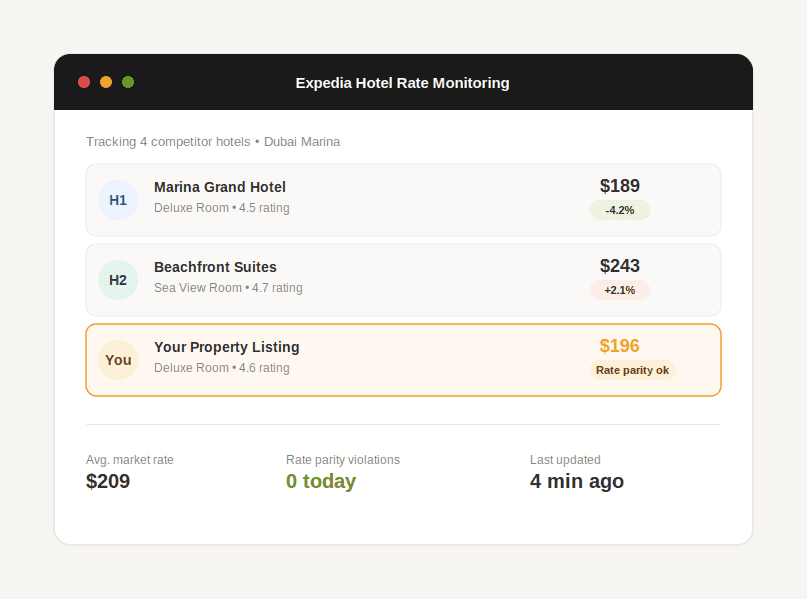Click the $243 rate
The image size is (807, 599).
point(620,266)
